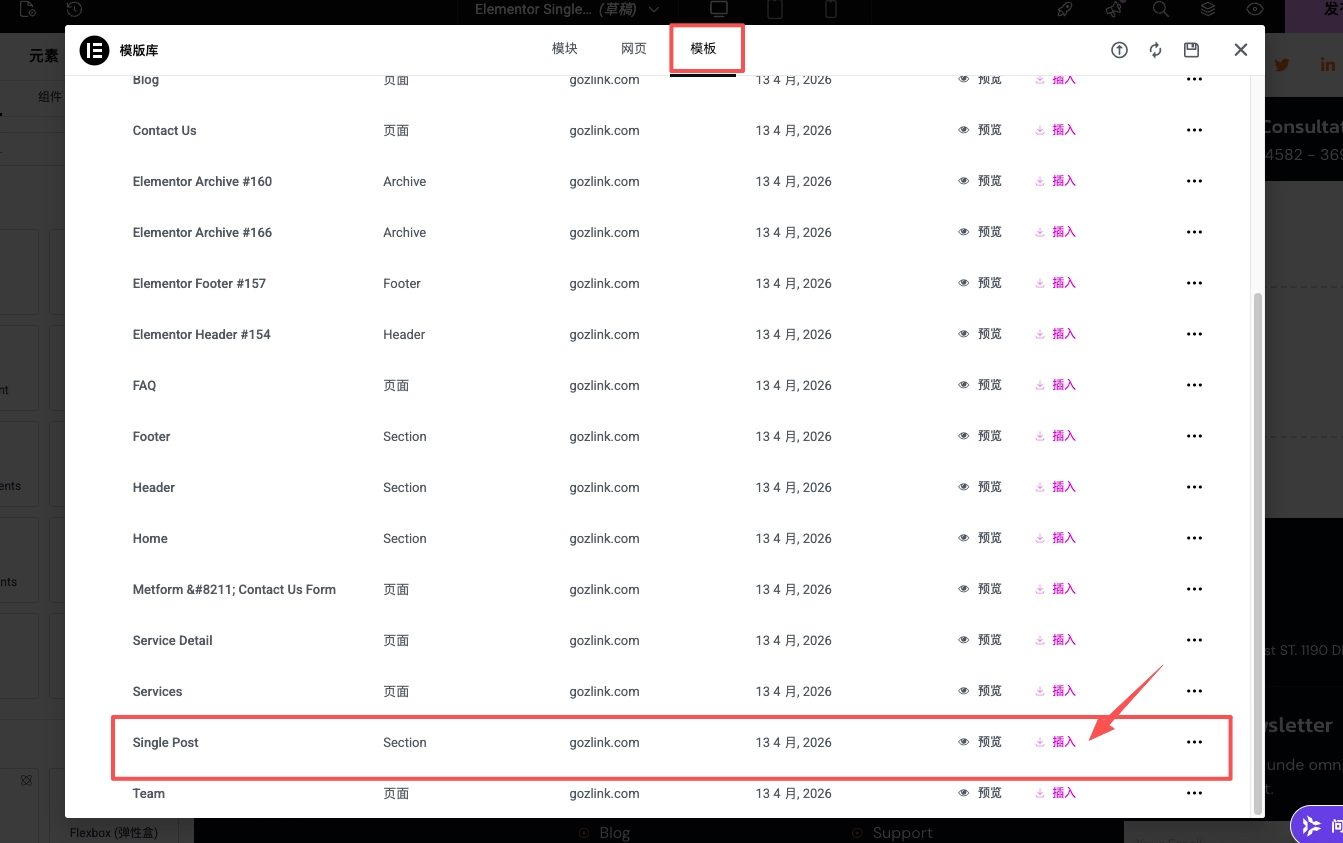1343x843 pixels.
Task: Open the search finder icon in the top bar
Action: (x=1160, y=9)
